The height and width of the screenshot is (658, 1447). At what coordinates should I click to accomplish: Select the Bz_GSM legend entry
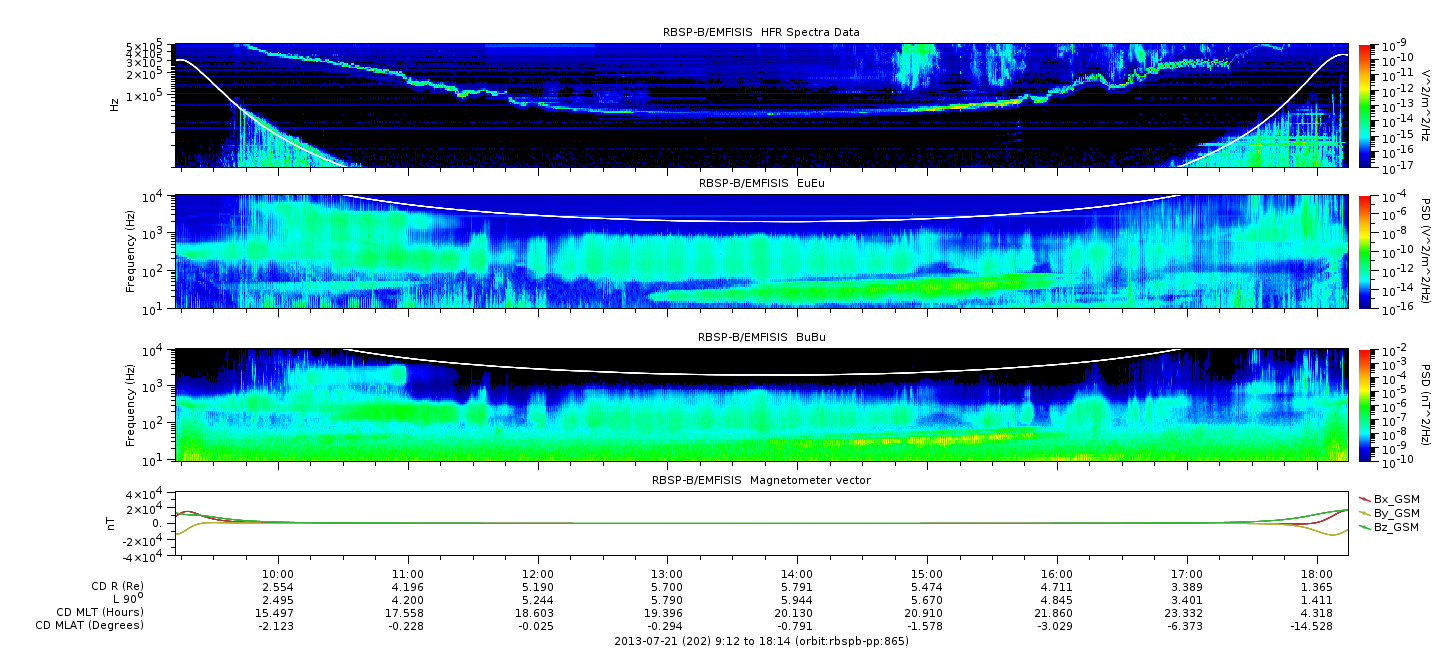coord(1388,526)
